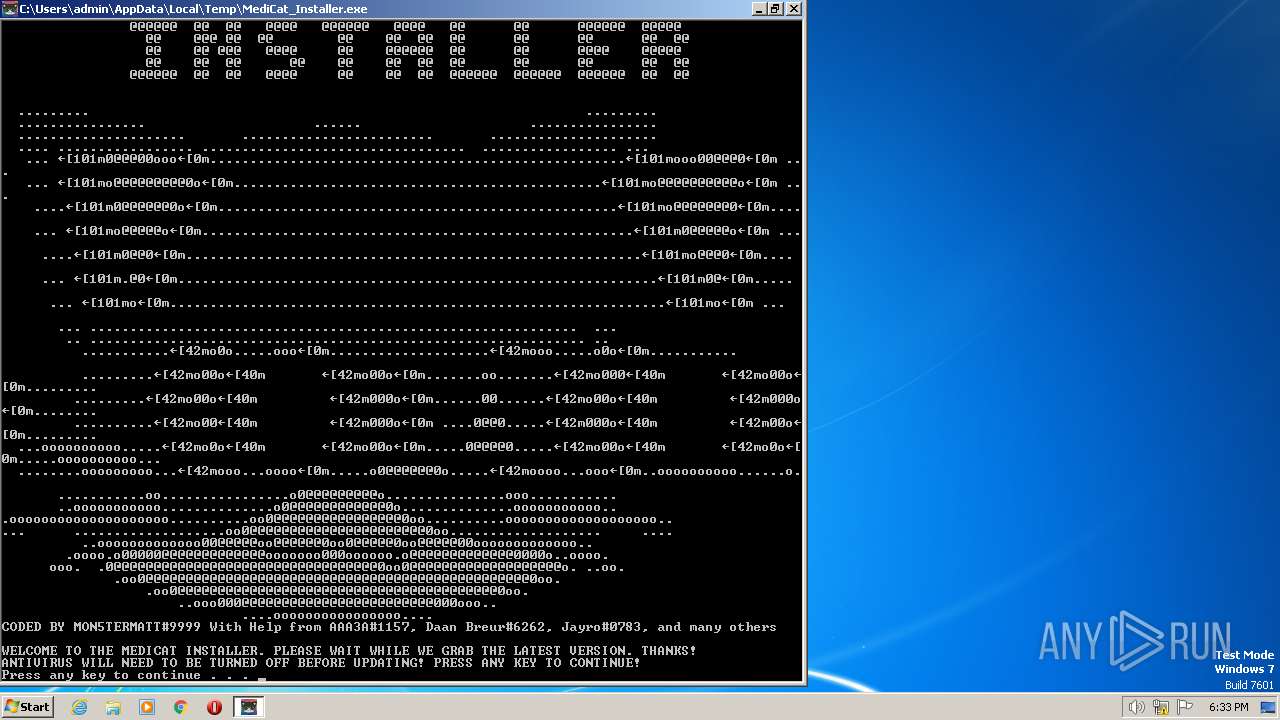Click the 'CODED BY MON5TERMATT#9999' credits line
The image size is (1280, 720).
click(x=389, y=627)
